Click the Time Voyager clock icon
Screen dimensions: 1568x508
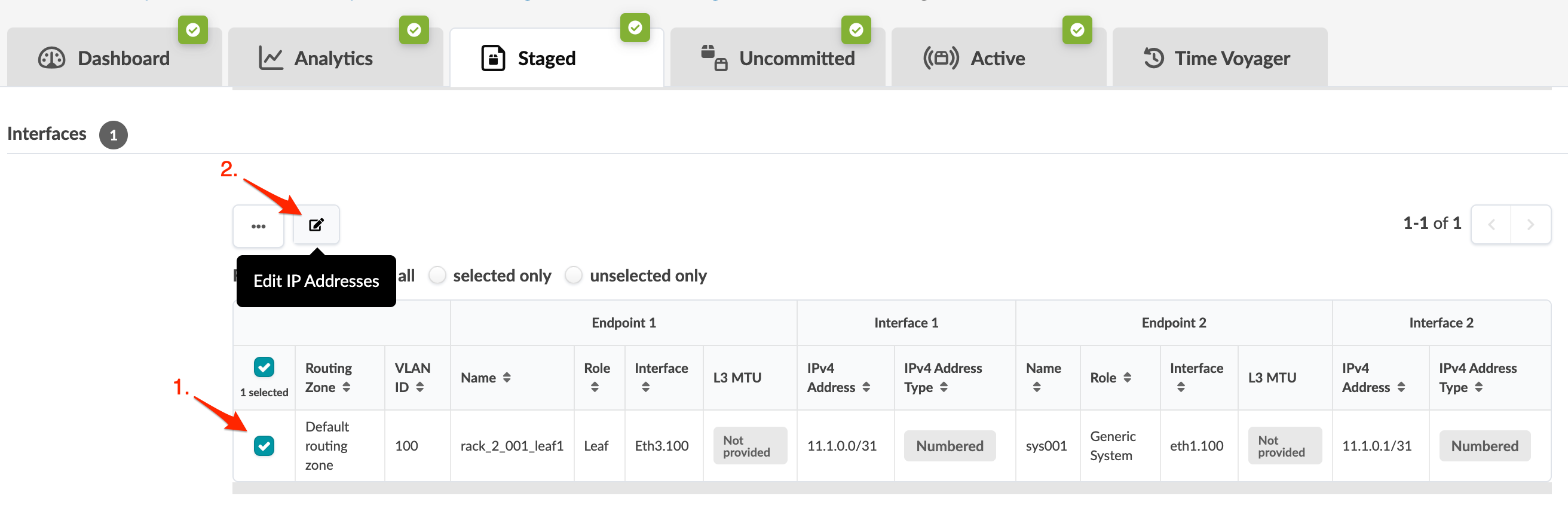(1153, 59)
